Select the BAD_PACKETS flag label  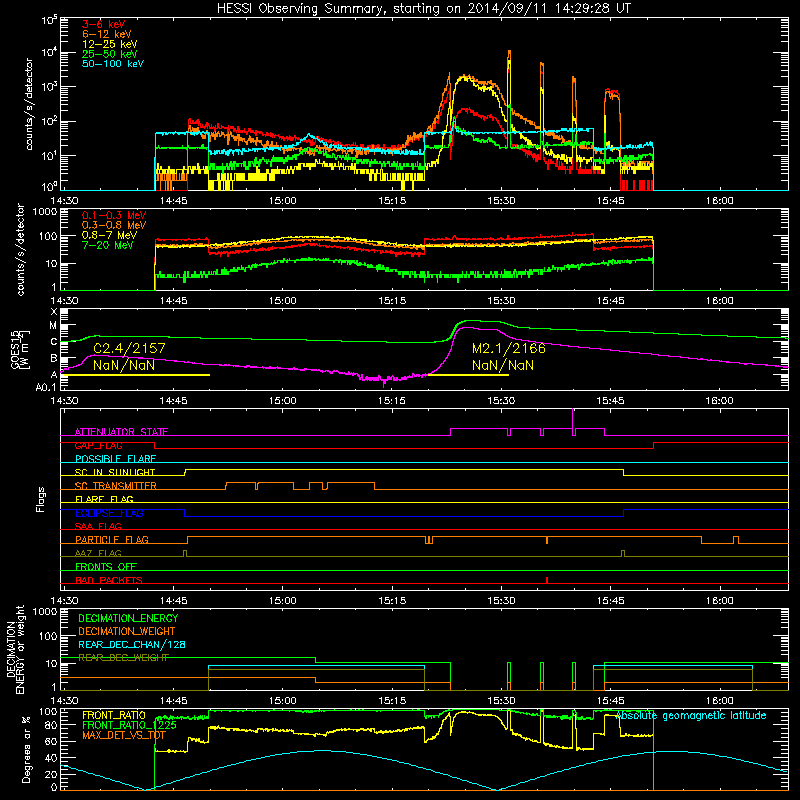109,580
